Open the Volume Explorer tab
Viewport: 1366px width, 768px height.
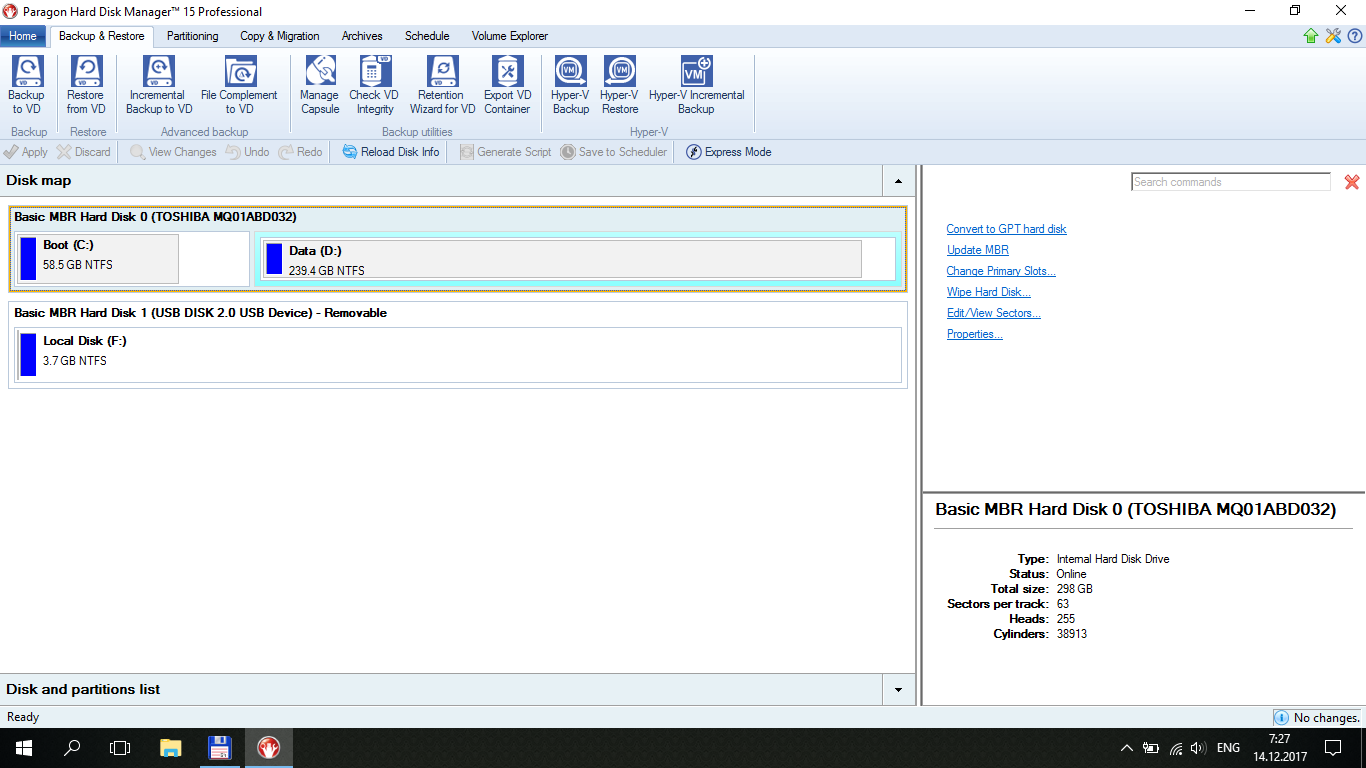(x=510, y=36)
